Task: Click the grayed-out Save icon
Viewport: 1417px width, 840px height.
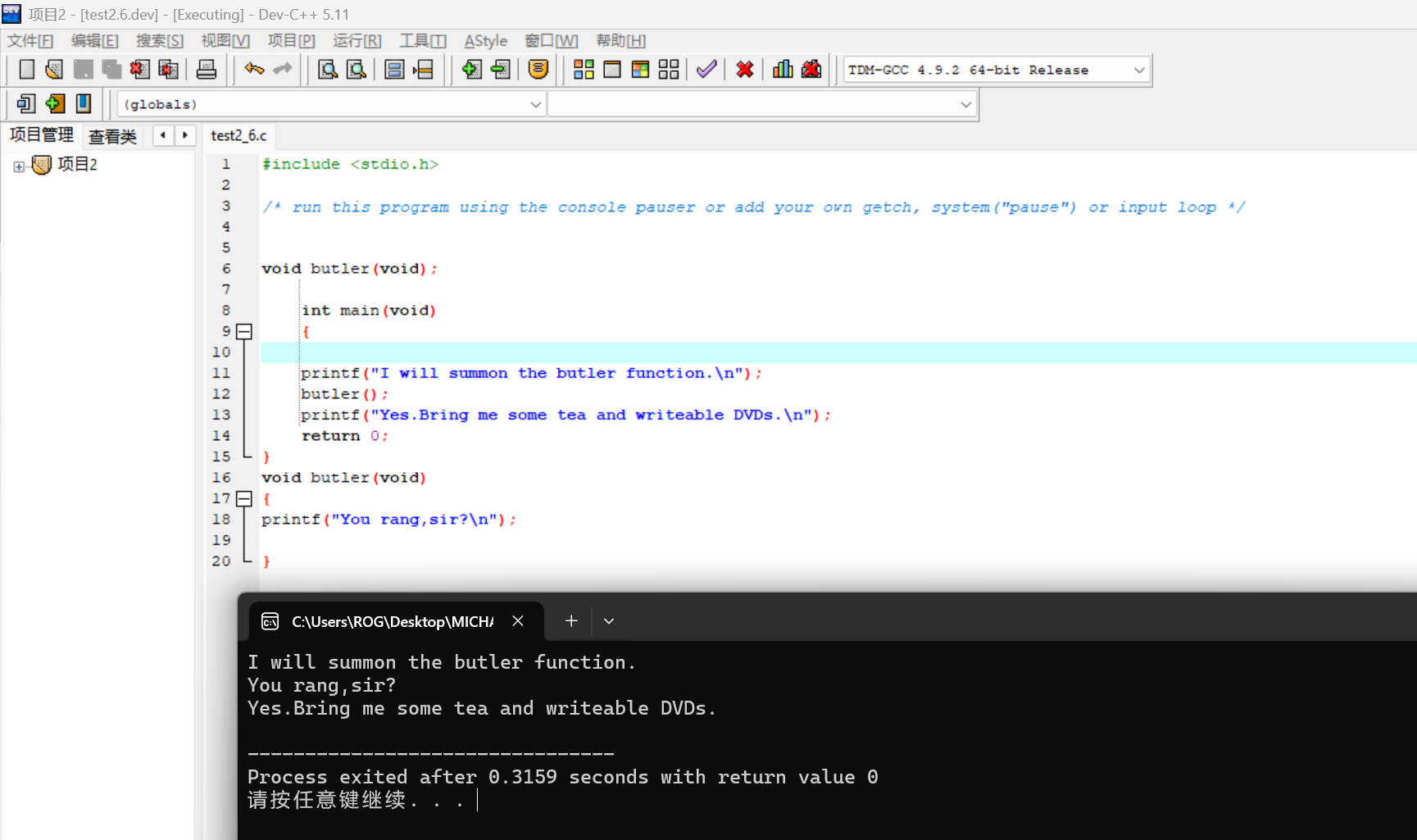Action: [83, 70]
